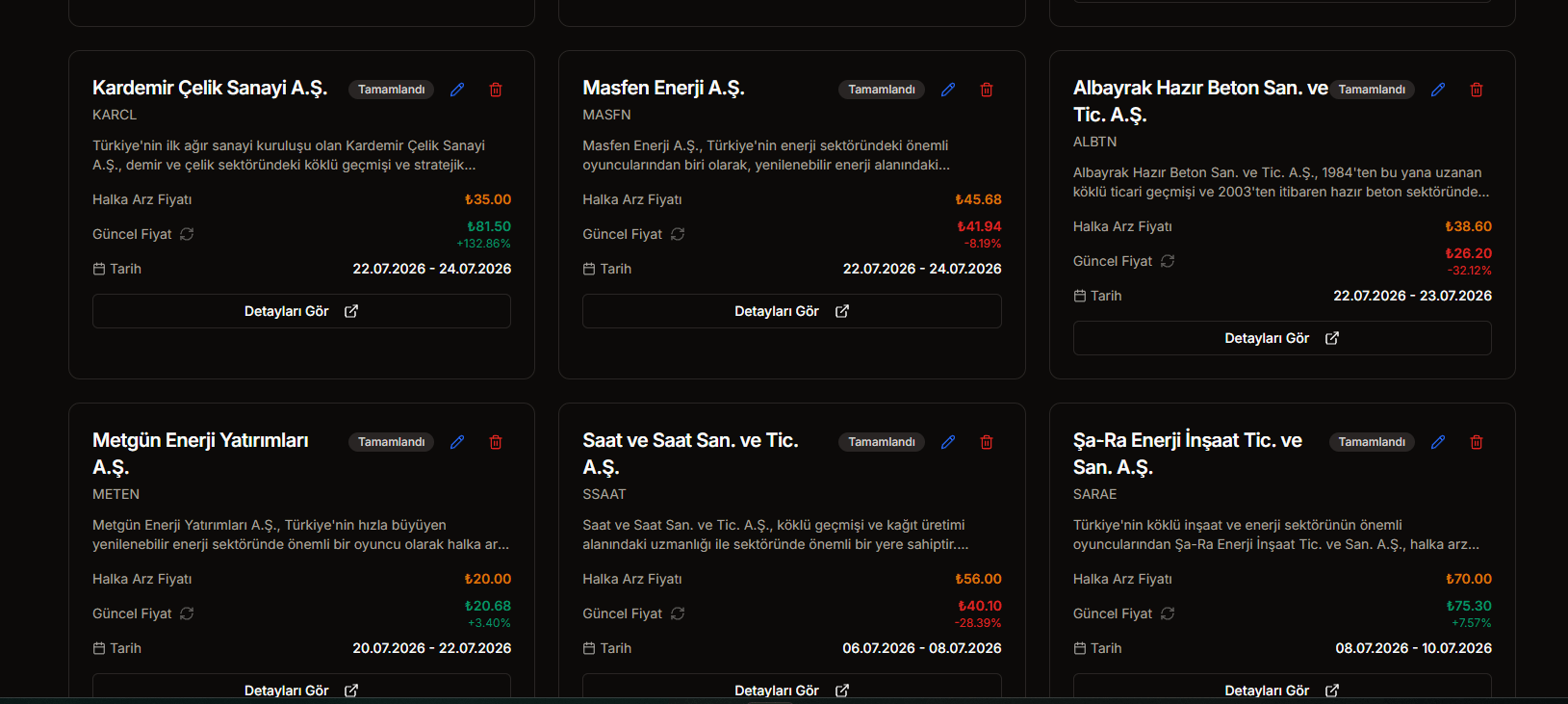
Task: Delete the Şa-Ra Enerji İnşaat card
Action: [1477, 442]
